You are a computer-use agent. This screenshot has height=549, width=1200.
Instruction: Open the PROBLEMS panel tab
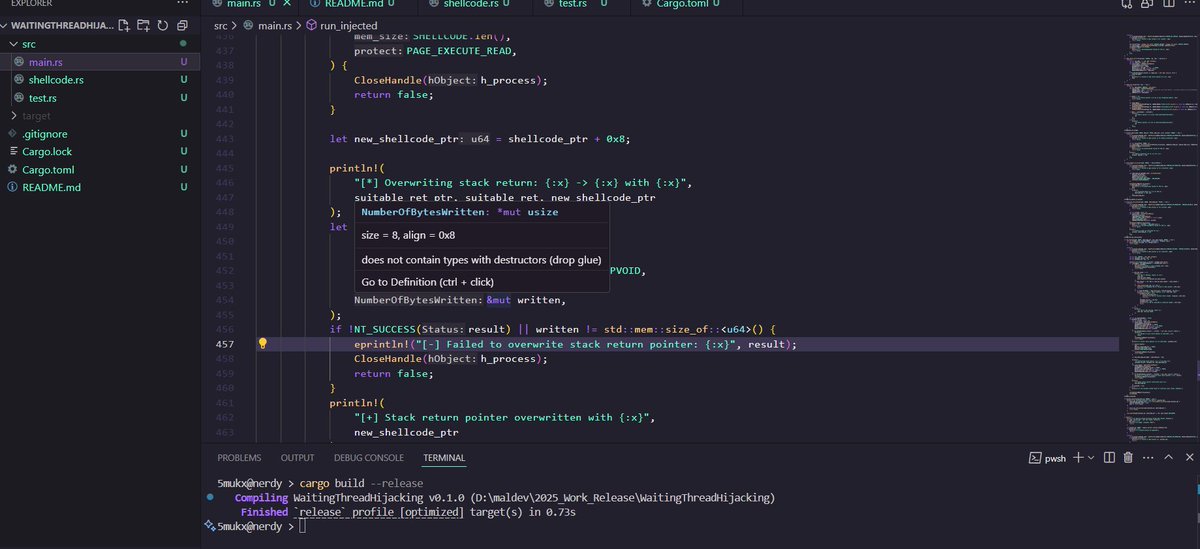(239, 458)
